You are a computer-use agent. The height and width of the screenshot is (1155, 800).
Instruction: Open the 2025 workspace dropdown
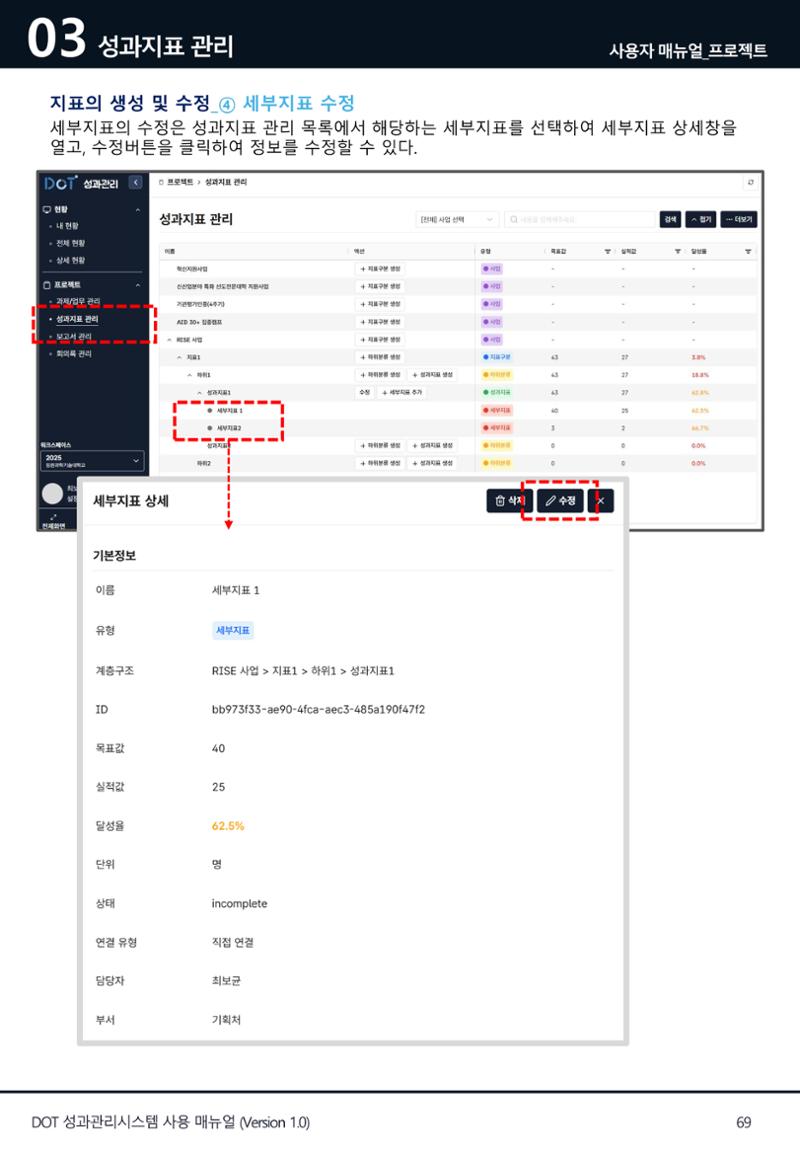[92, 461]
